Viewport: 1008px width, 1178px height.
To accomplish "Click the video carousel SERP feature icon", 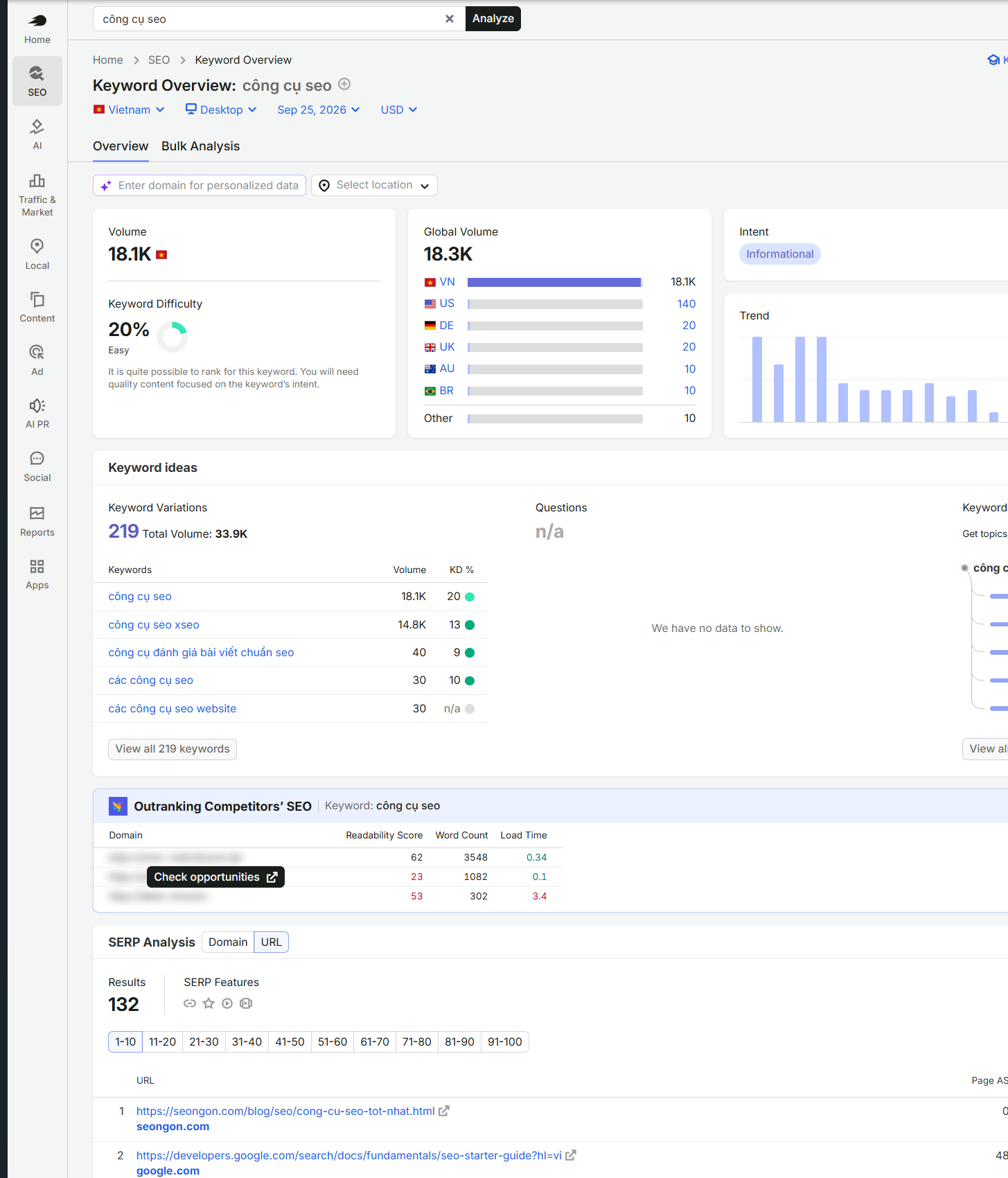I will click(x=246, y=1003).
